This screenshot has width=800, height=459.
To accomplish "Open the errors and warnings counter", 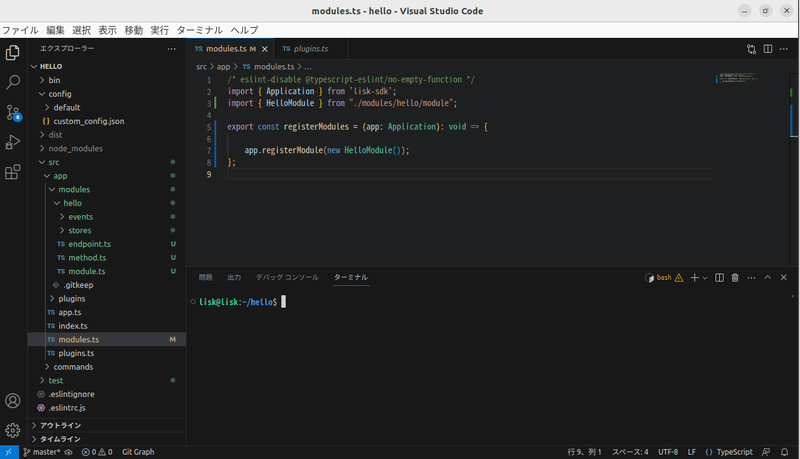I will tap(97, 452).
